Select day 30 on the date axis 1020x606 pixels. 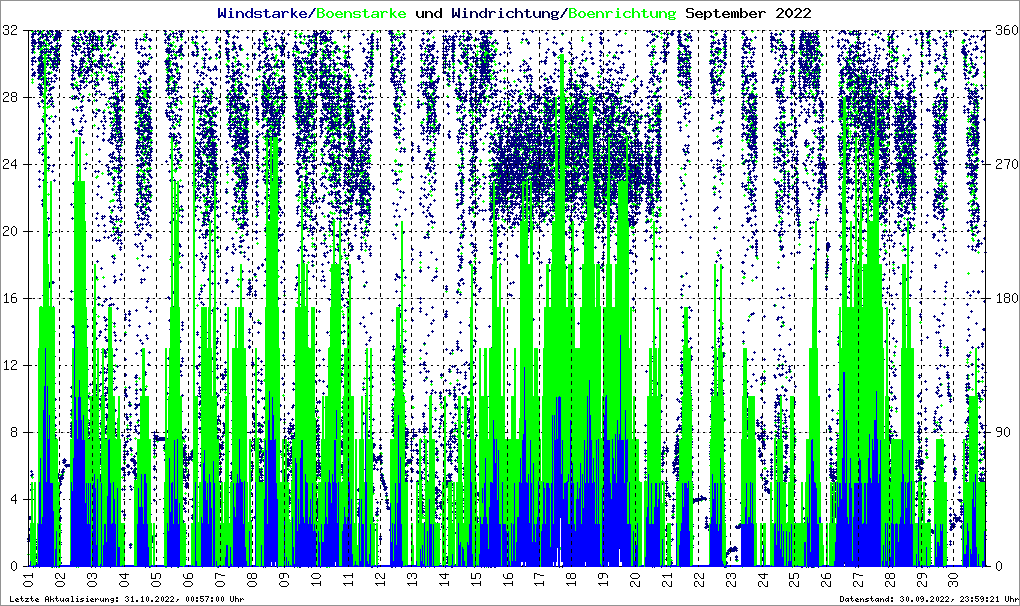tap(953, 579)
